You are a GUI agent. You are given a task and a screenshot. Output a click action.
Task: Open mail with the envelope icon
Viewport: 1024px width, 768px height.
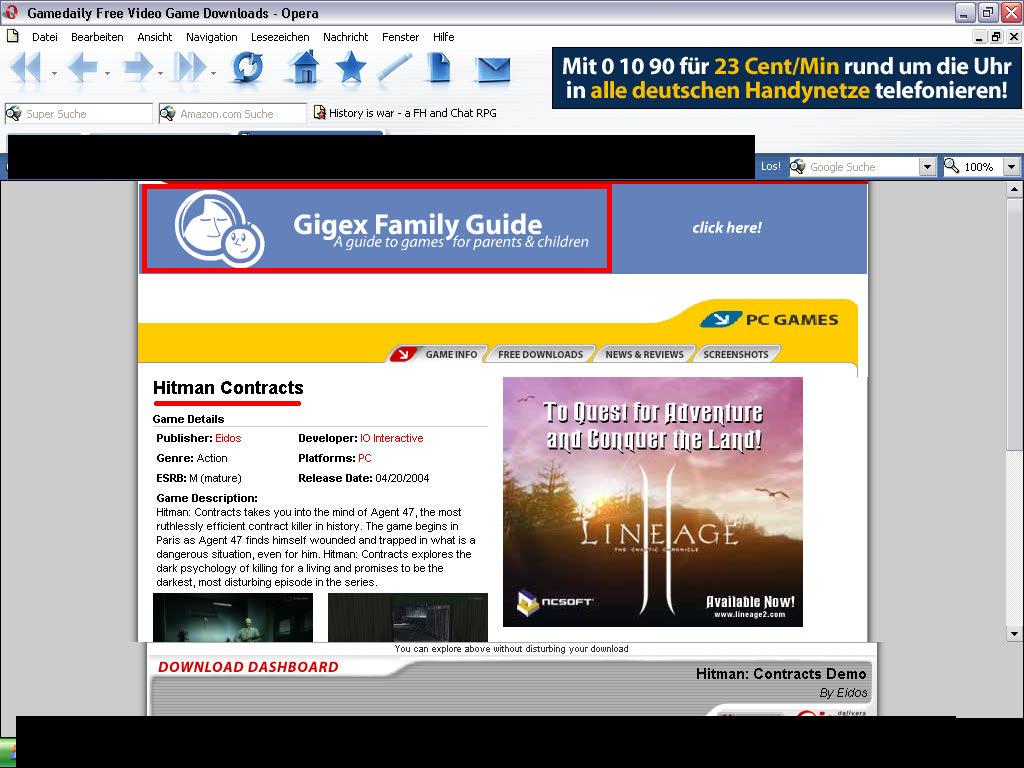(493, 69)
